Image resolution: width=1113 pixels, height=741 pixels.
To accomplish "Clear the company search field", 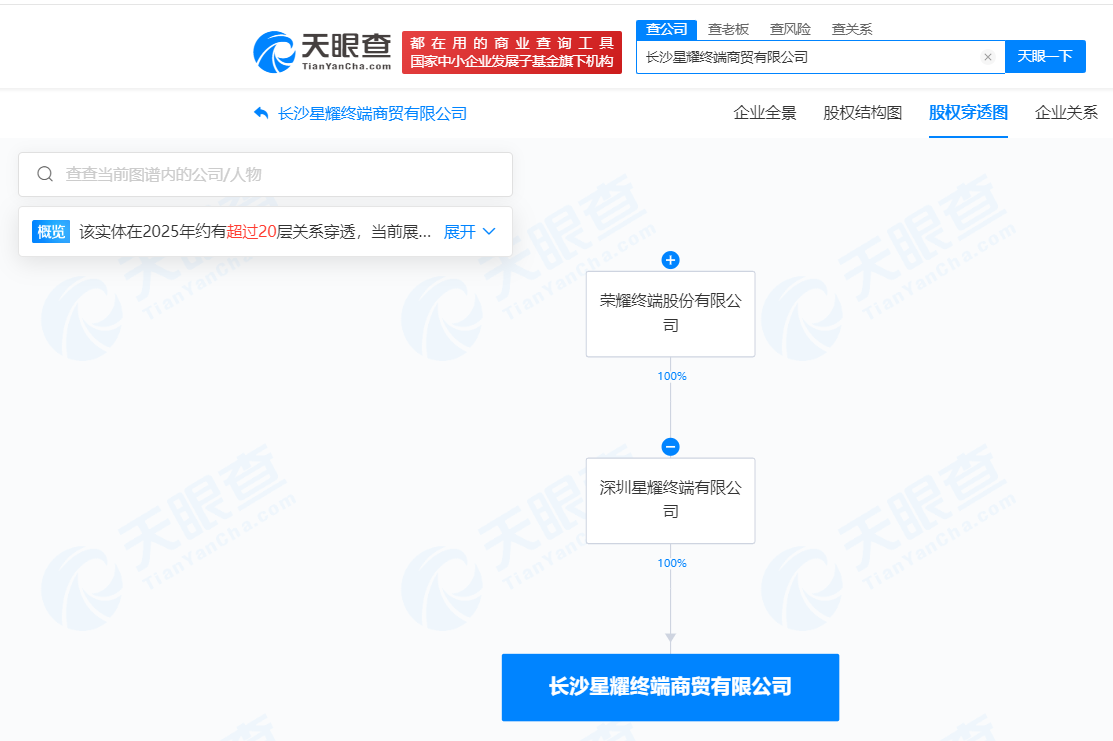I will point(987,57).
